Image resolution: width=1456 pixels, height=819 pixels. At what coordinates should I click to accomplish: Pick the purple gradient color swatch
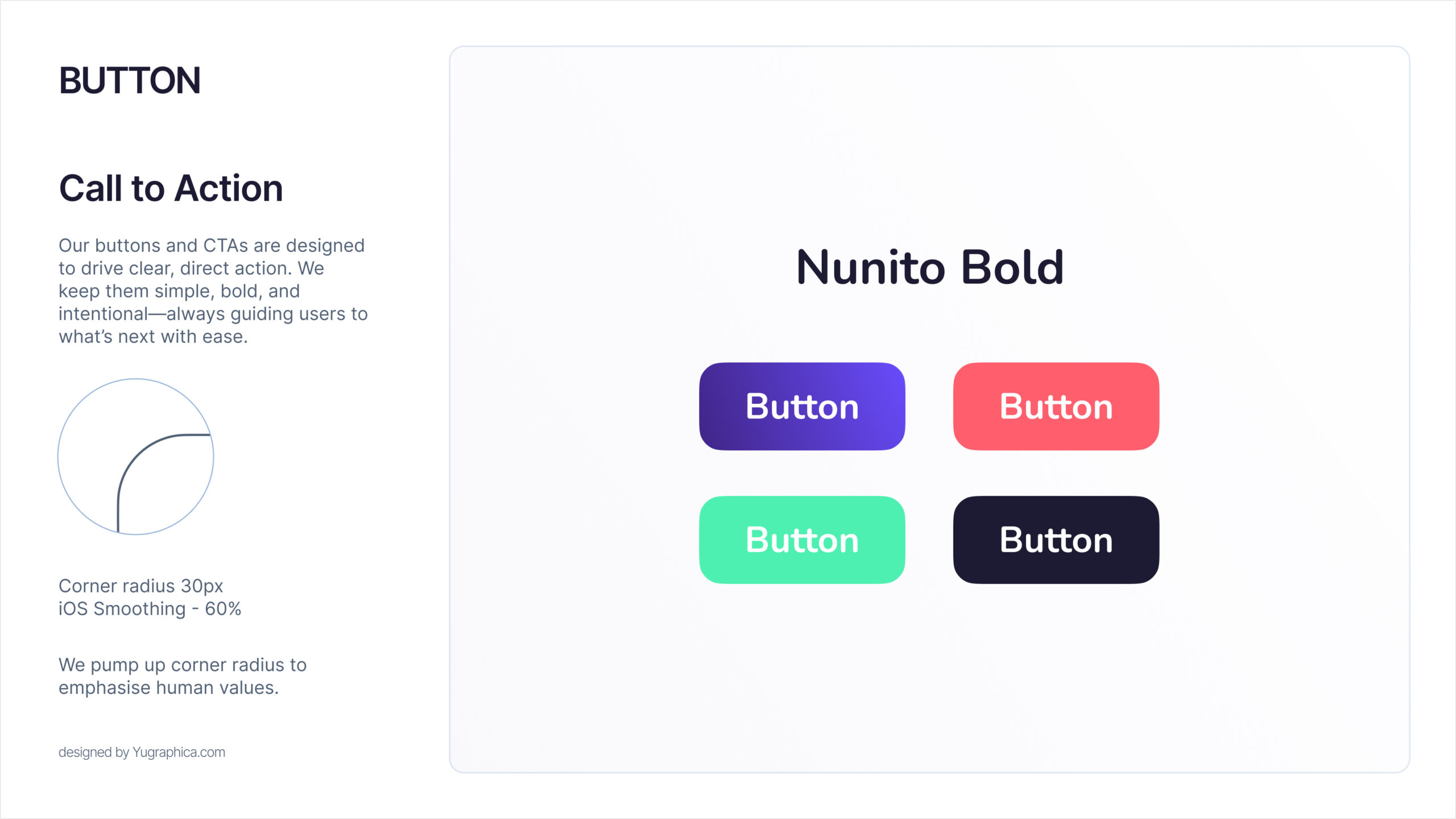tap(802, 406)
